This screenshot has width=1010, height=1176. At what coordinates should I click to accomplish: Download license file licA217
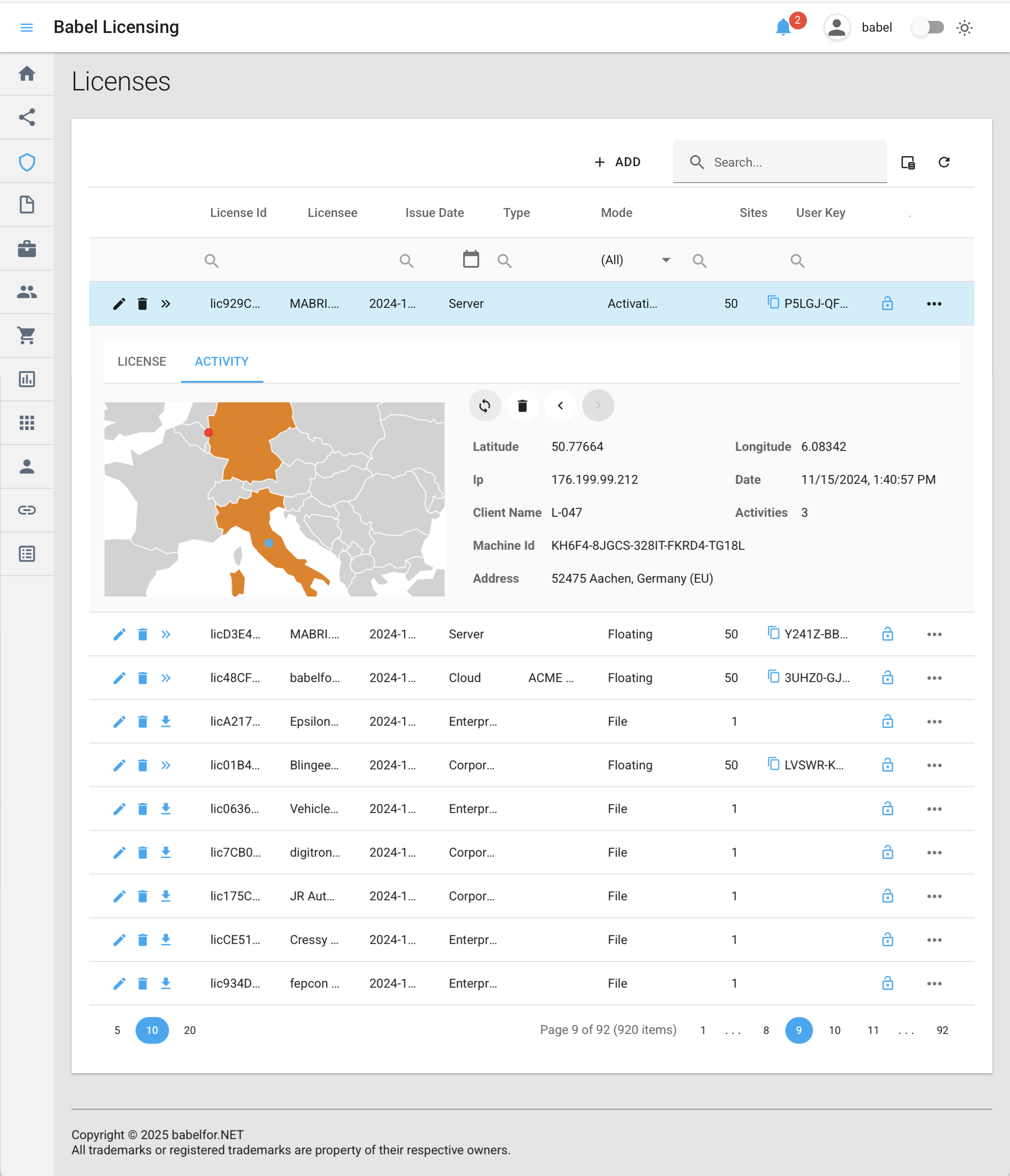166,721
